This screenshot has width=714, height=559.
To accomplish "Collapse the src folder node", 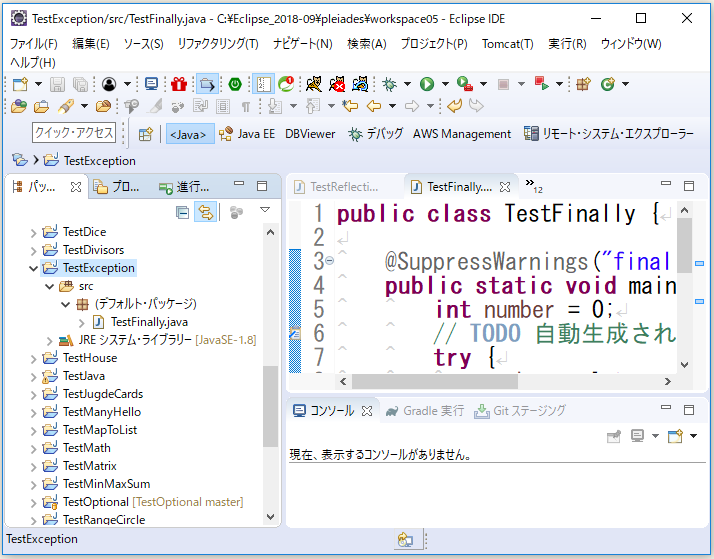I will pyautogui.click(x=50, y=286).
